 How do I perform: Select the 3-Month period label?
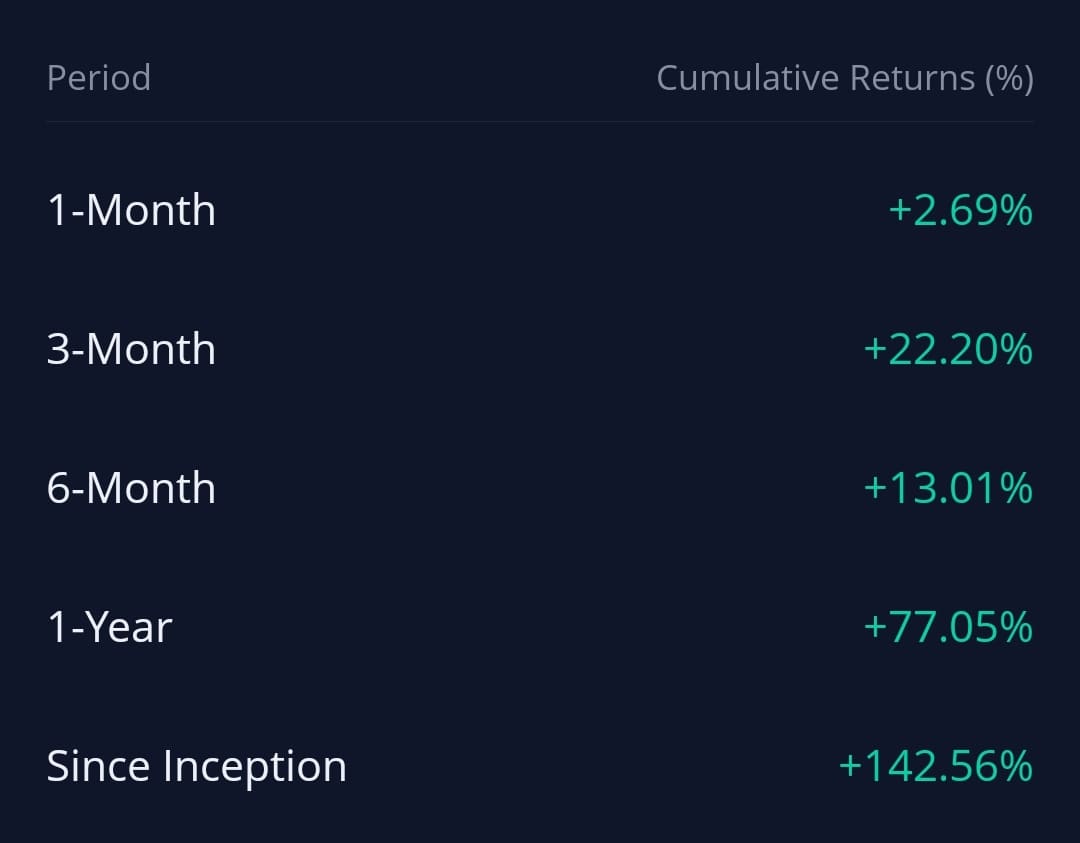[x=131, y=349]
